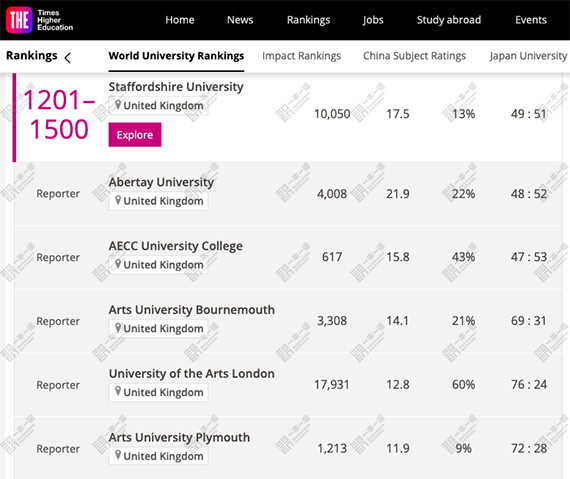Click the 14.1 students per staff value
The width and height of the screenshot is (570, 479).
398,321
